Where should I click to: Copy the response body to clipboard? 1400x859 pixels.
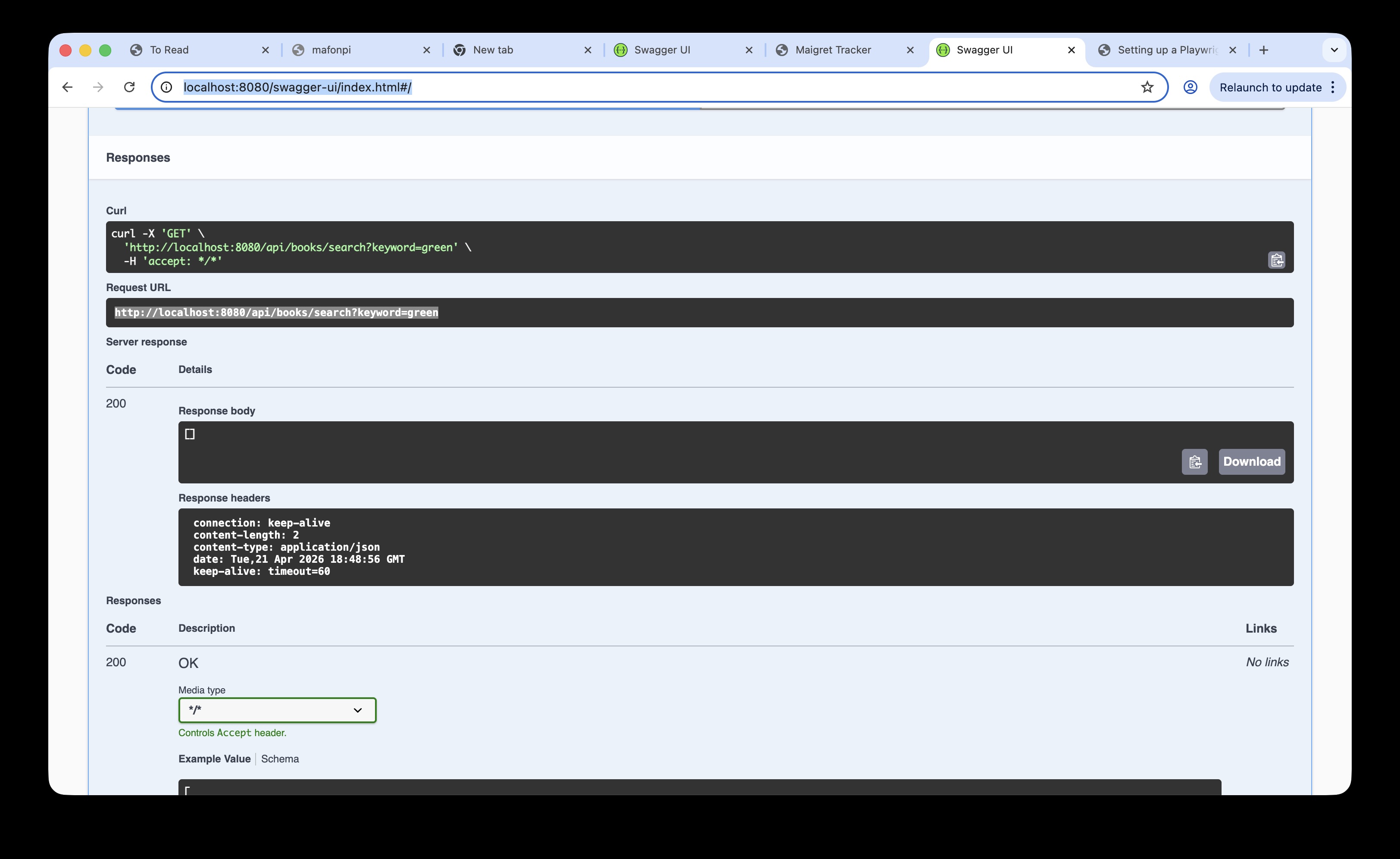coord(1194,461)
